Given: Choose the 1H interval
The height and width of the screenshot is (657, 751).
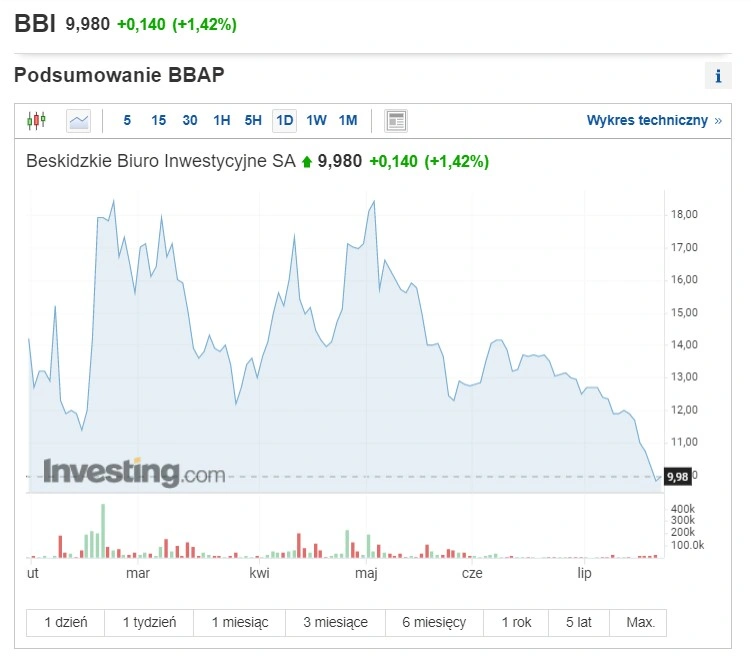Looking at the screenshot, I should [x=222, y=120].
